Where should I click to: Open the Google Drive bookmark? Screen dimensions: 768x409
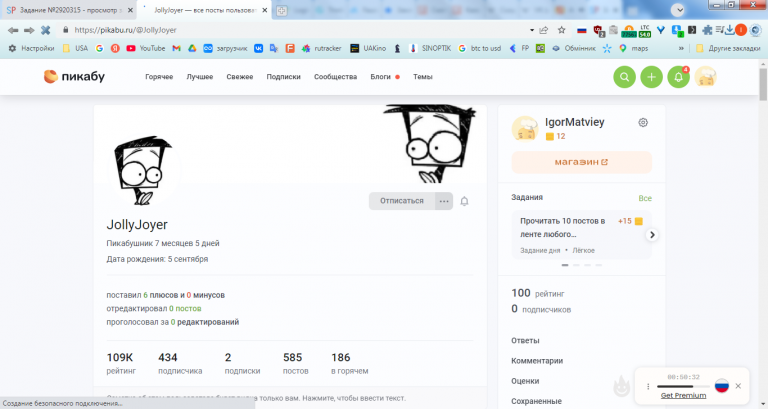192,48
